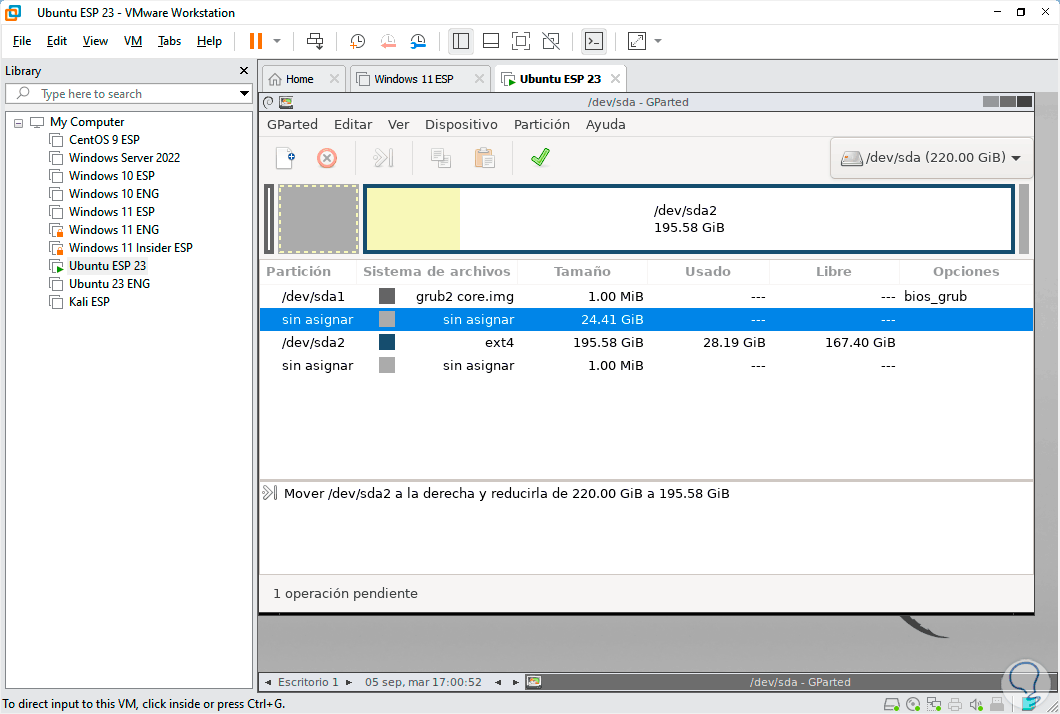
Task: Select Windows Server 2022 in the library
Action: click(124, 158)
